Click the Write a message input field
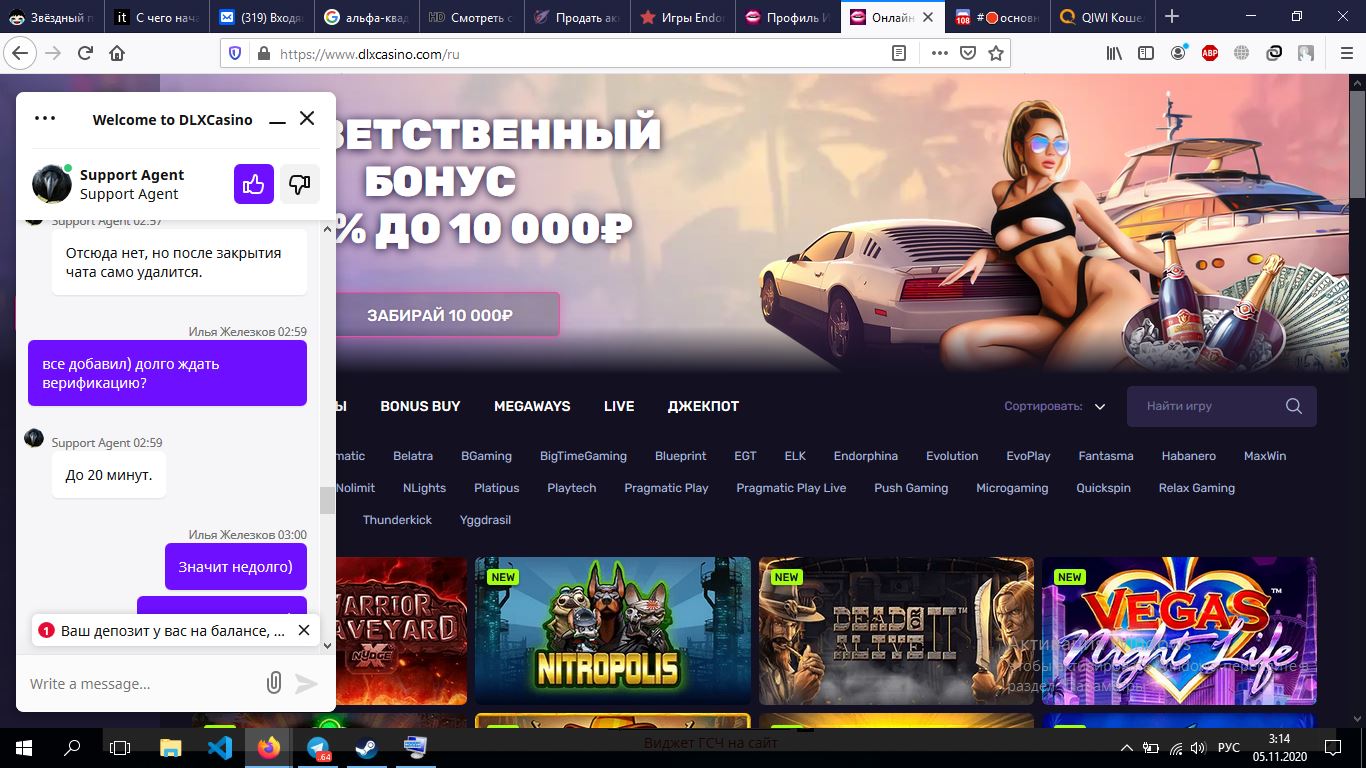 click(x=140, y=684)
